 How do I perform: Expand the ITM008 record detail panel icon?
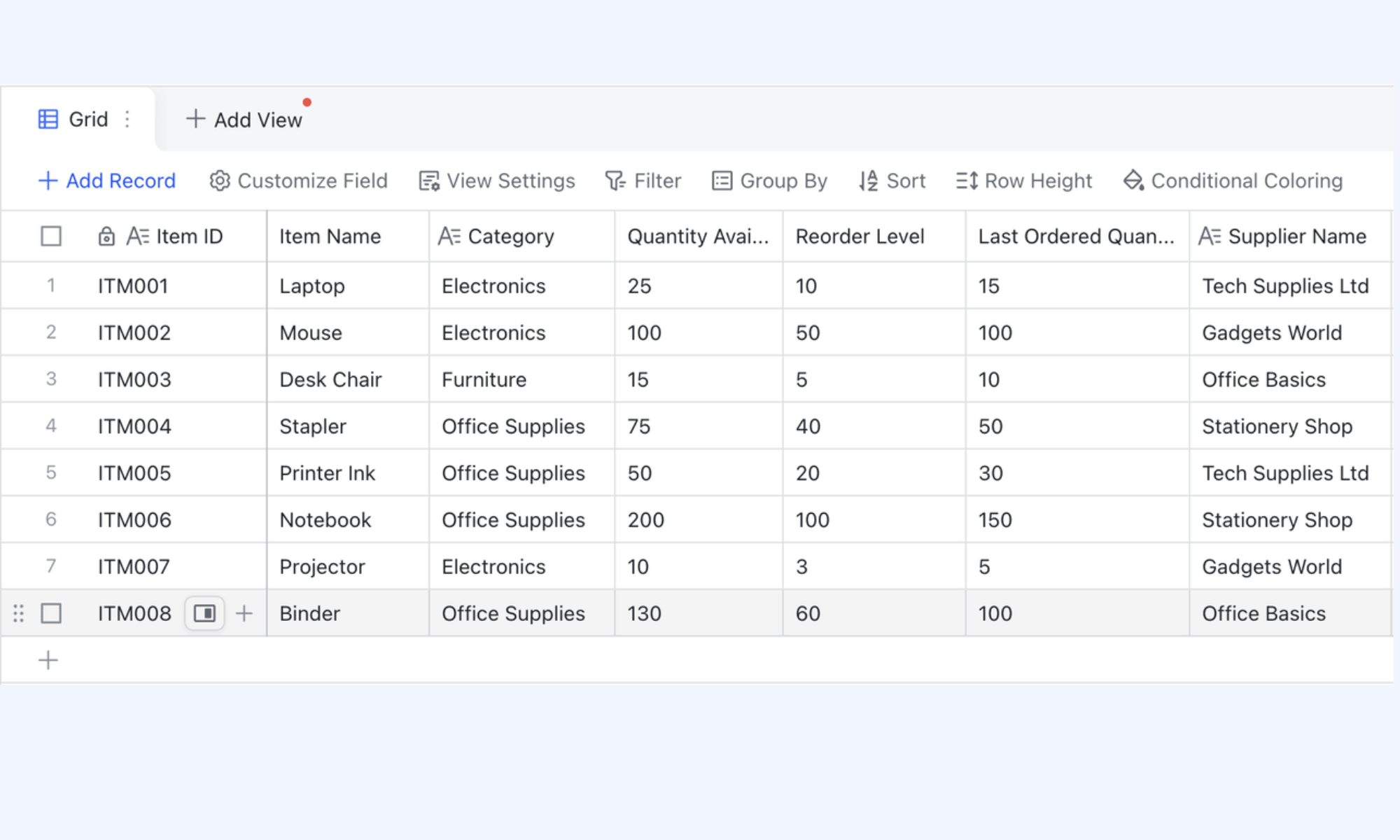204,614
